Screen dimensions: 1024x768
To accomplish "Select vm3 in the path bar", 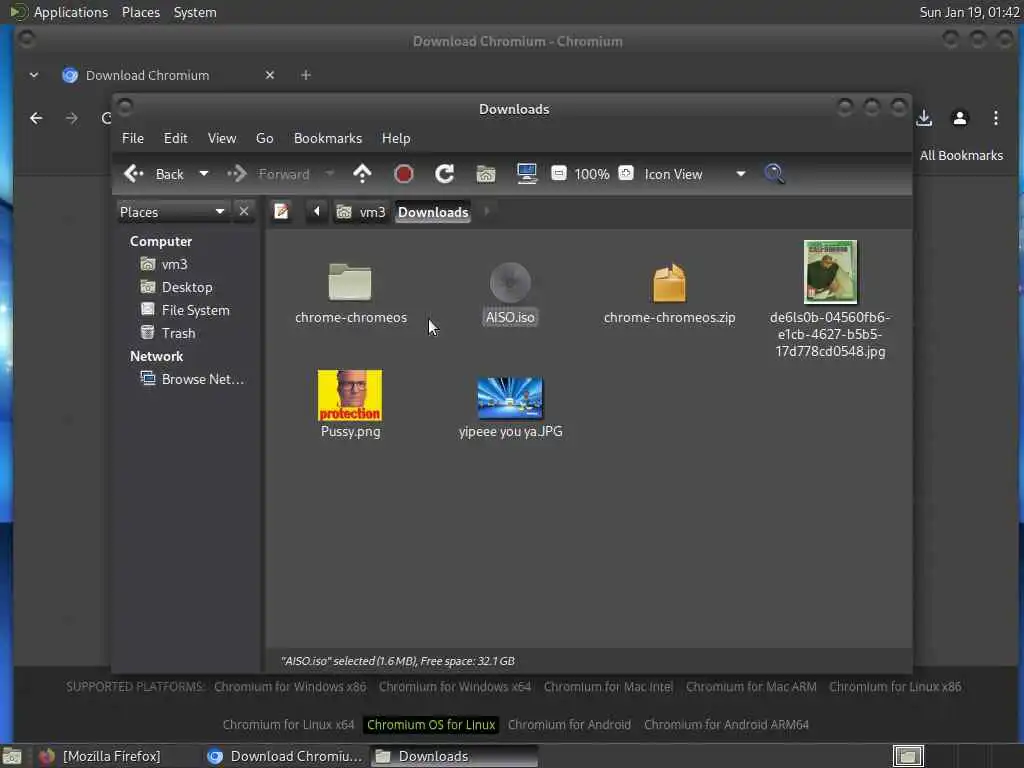I will click(361, 212).
